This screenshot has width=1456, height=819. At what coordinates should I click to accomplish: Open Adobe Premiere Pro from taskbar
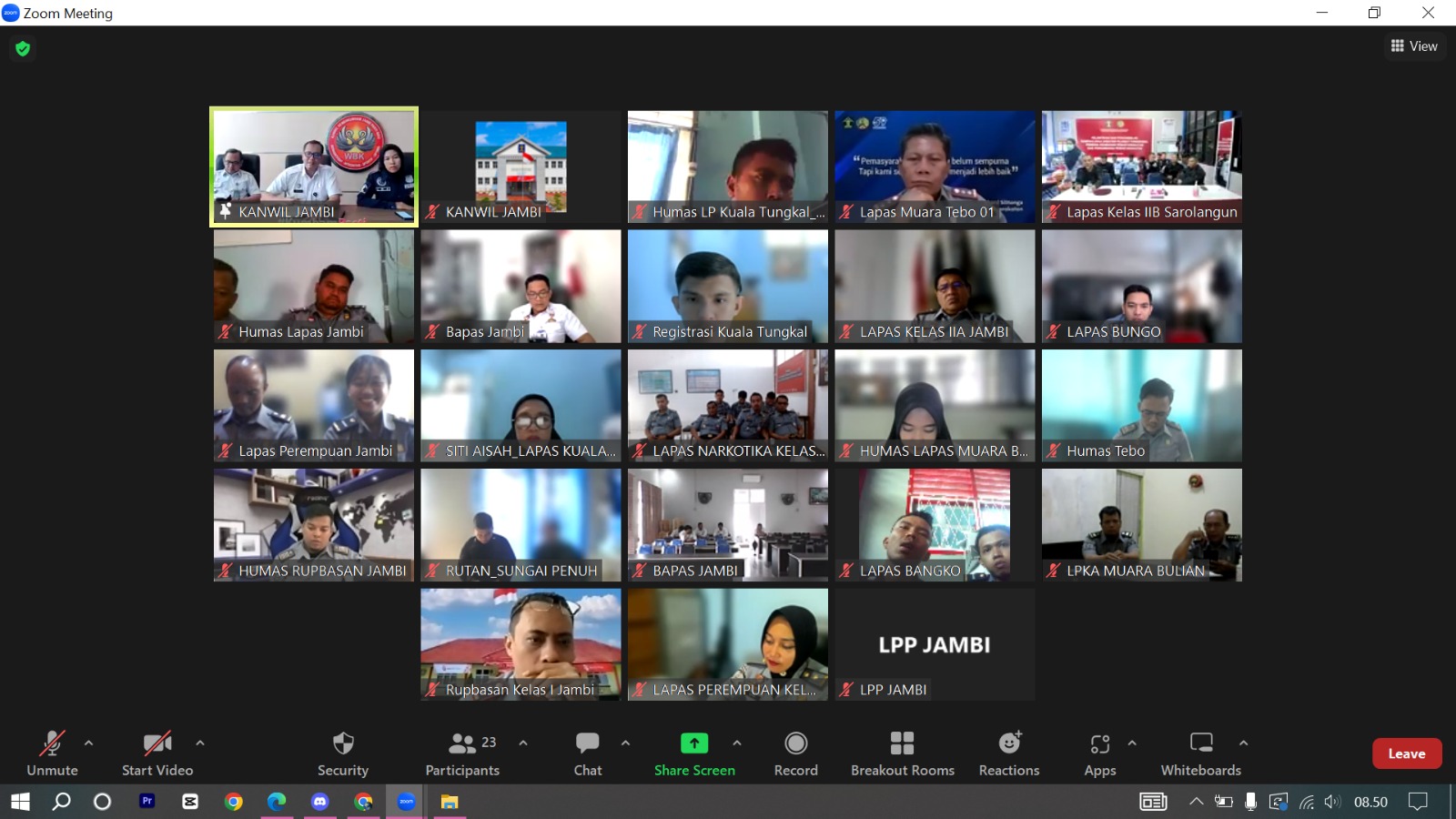pos(147,802)
